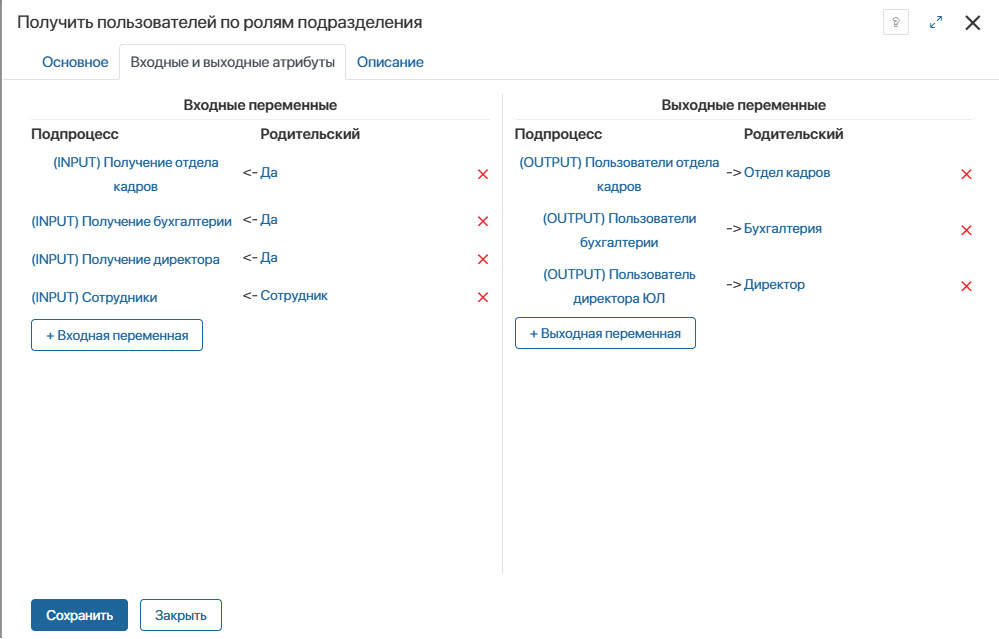
Task: Remove the 'Пользователи бухгалтерии' output row
Action: click(x=967, y=230)
